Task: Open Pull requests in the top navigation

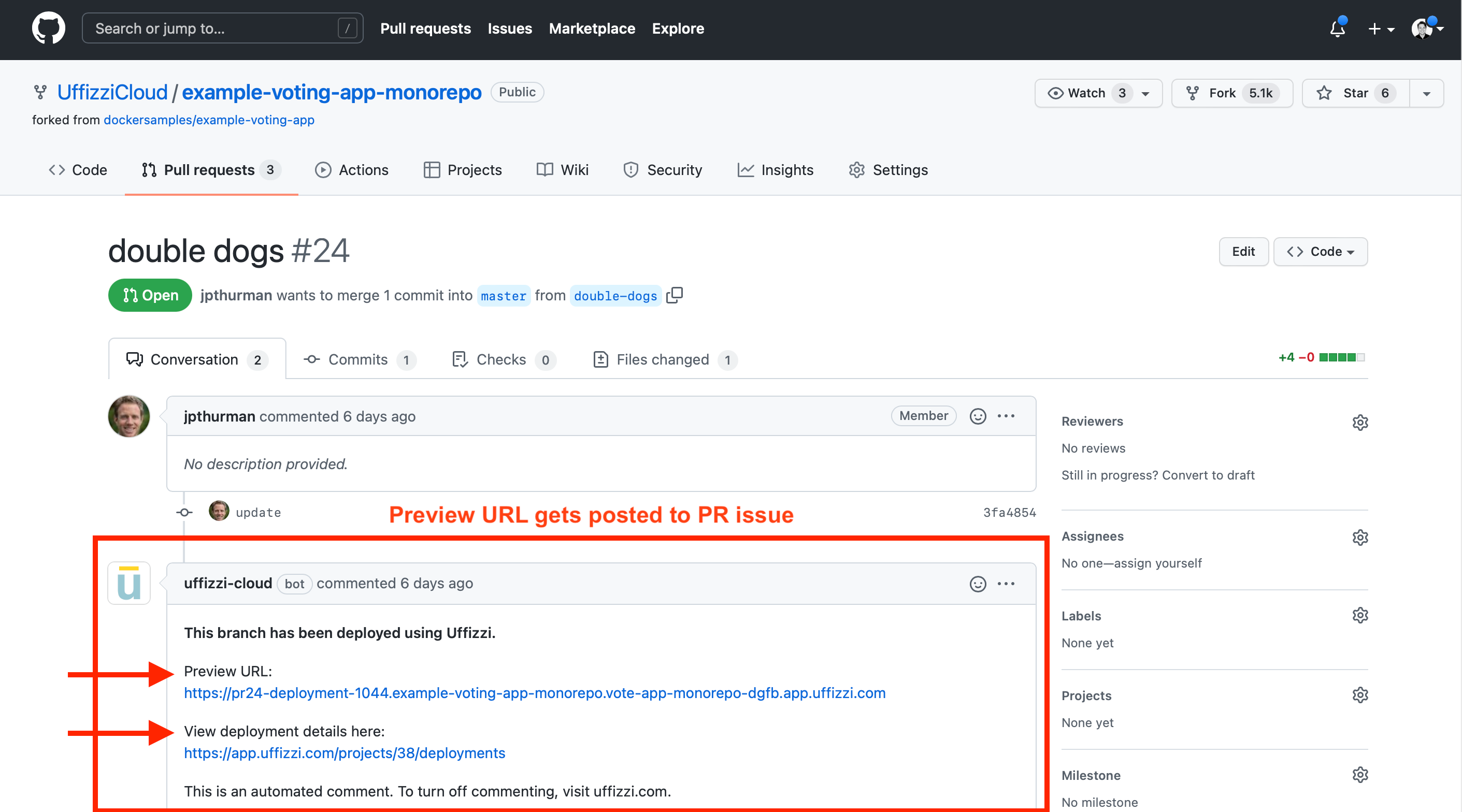Action: [x=425, y=28]
